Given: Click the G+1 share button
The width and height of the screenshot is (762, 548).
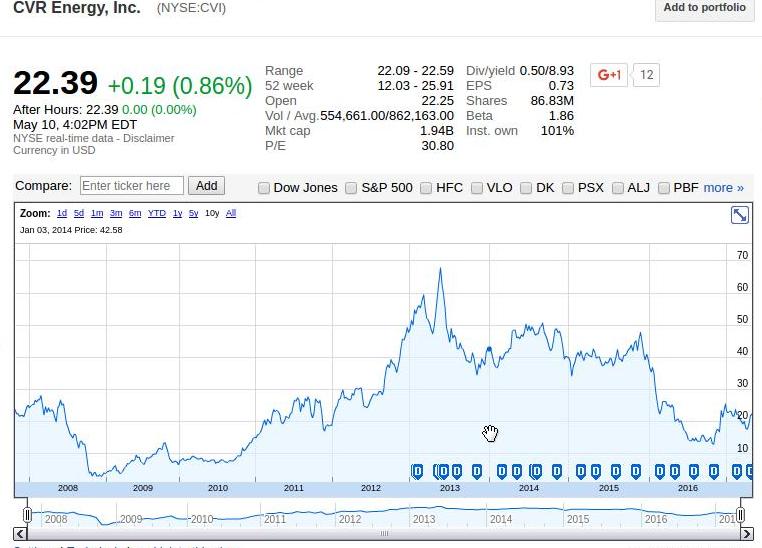Looking at the screenshot, I should pyautogui.click(x=609, y=75).
